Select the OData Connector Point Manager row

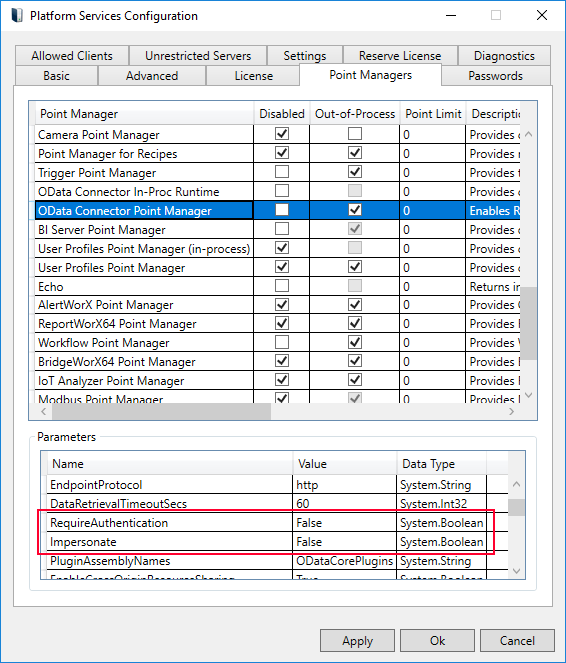coord(277,211)
